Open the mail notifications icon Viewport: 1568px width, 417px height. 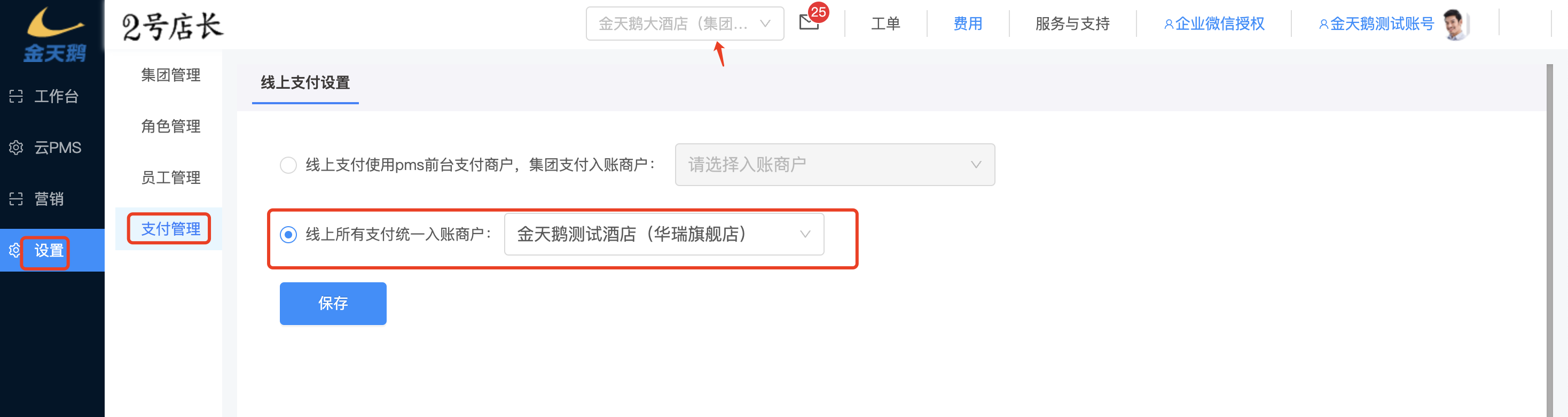809,22
